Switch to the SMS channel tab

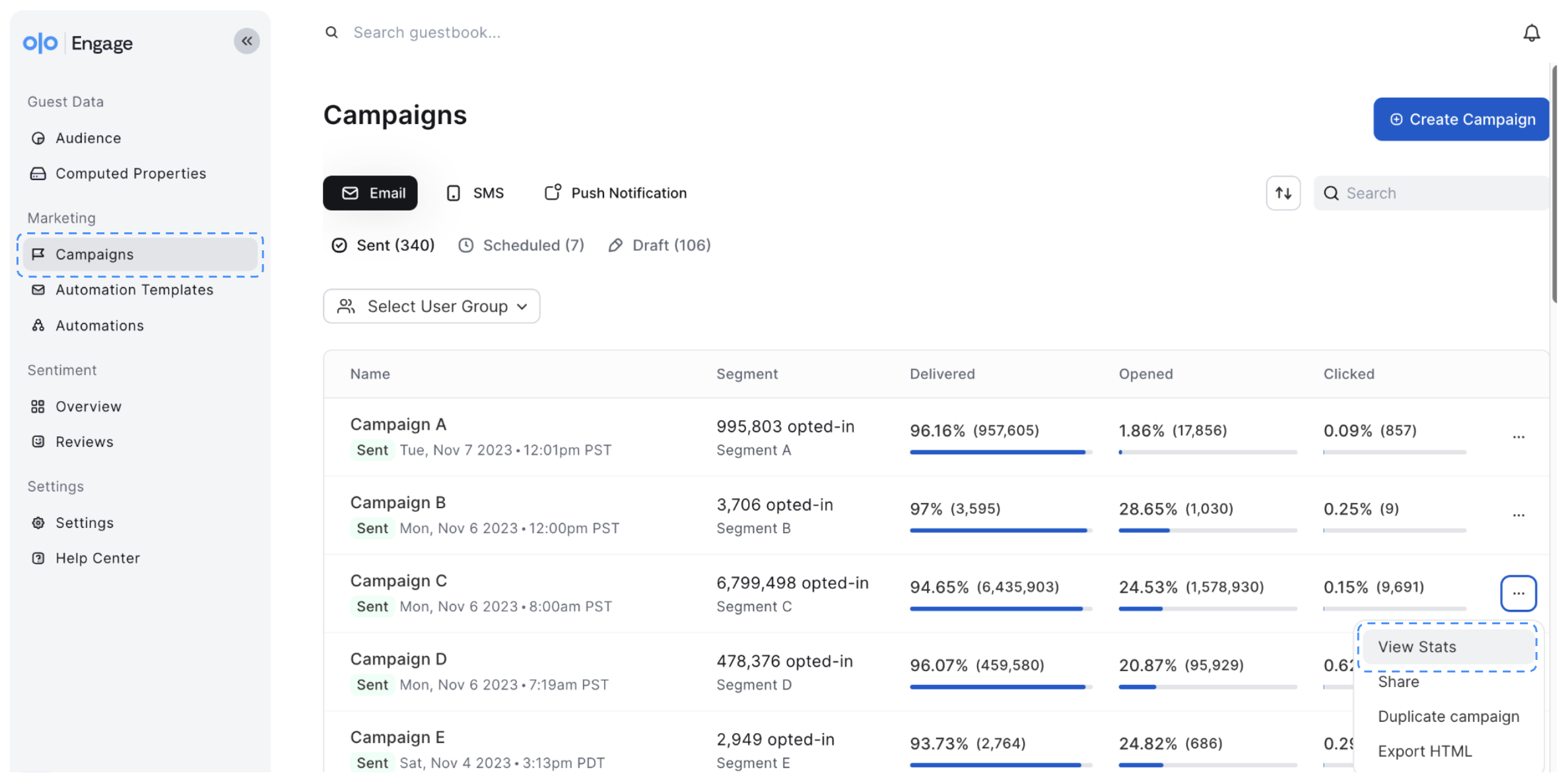pos(475,193)
